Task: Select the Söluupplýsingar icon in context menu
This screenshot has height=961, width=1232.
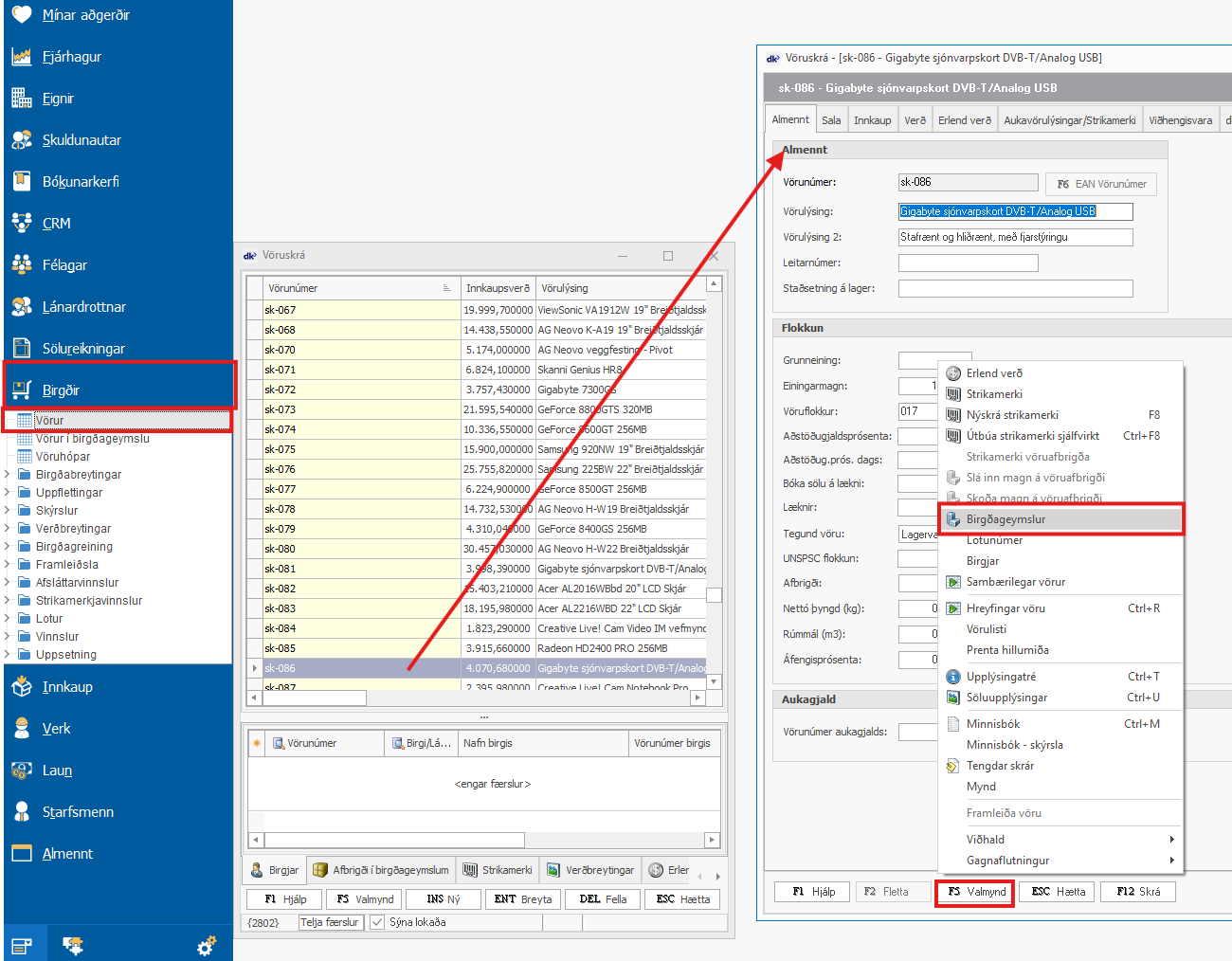Action: (x=953, y=698)
